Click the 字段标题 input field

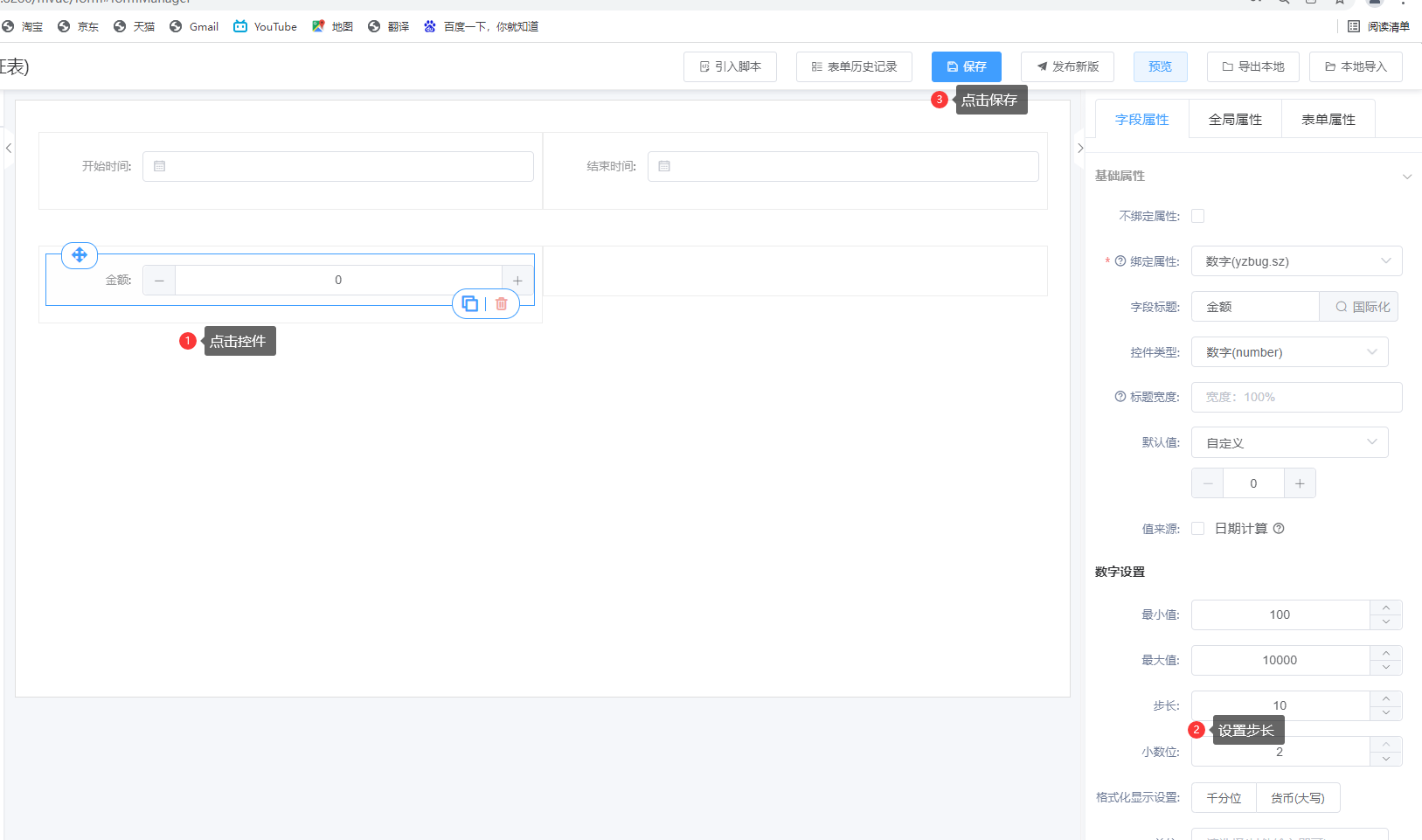click(x=1255, y=307)
